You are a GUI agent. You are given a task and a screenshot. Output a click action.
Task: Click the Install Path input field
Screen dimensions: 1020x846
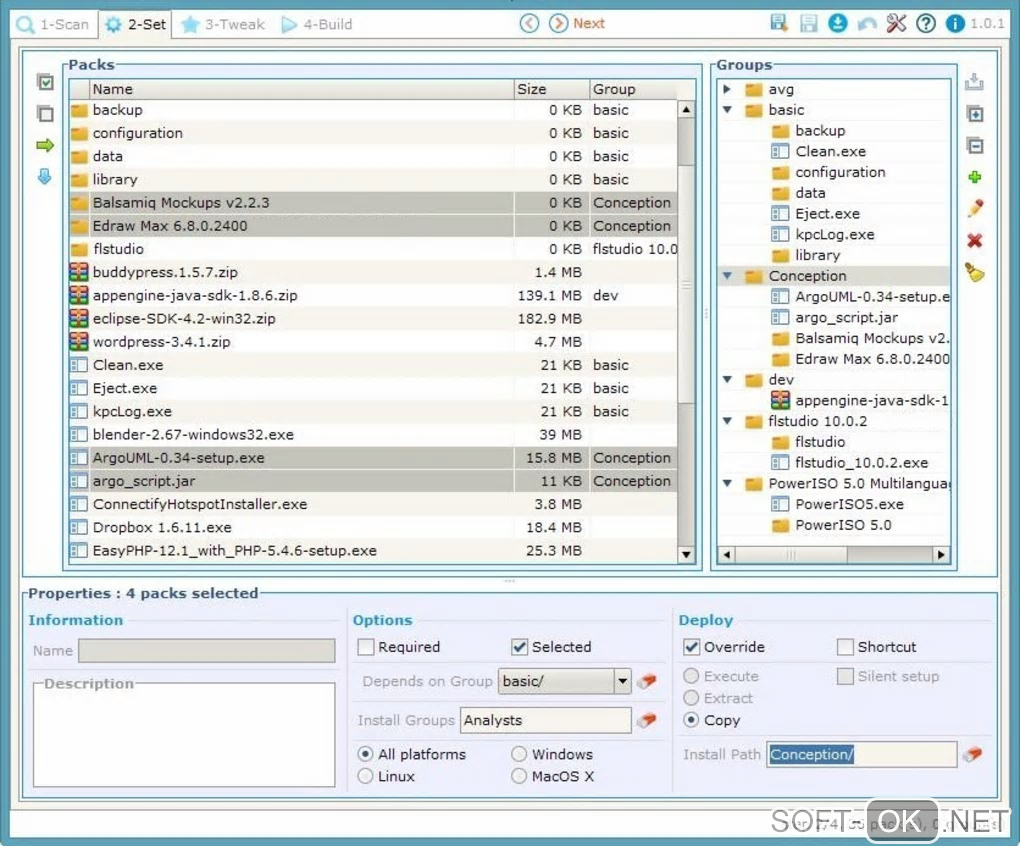861,754
